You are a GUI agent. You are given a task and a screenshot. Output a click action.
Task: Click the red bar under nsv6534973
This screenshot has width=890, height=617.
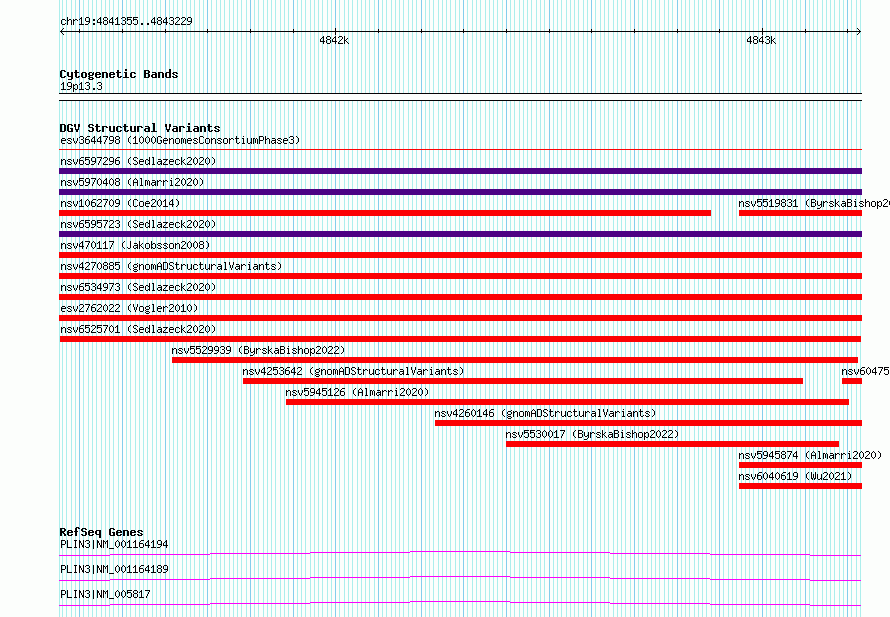[460, 297]
